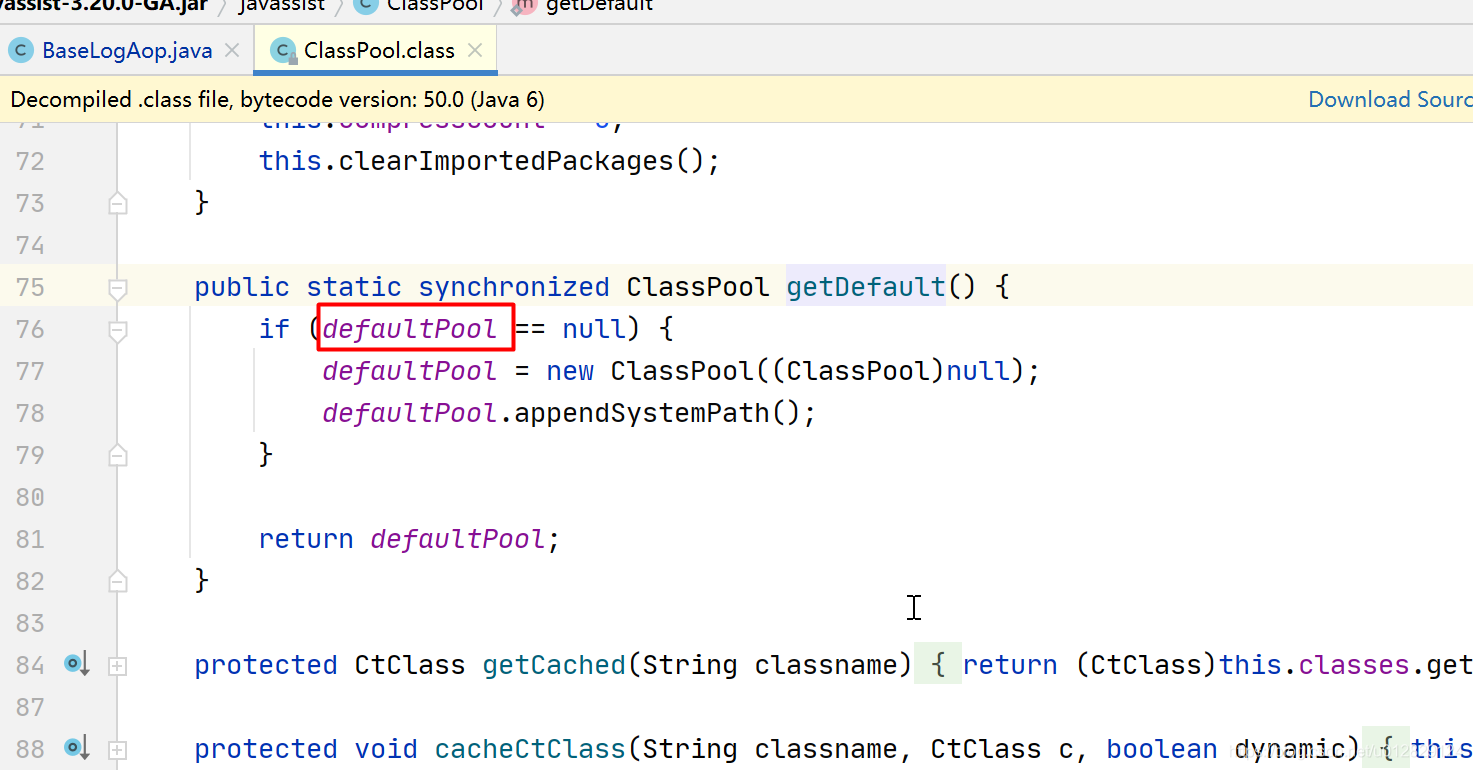Collapse the getDefault method at line 75

[x=117, y=288]
